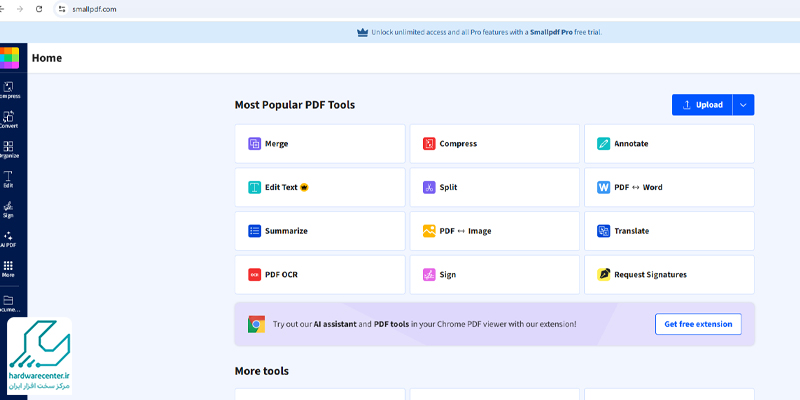Click the crown icon in the promo banner
The image size is (800, 400).
[x=362, y=32]
